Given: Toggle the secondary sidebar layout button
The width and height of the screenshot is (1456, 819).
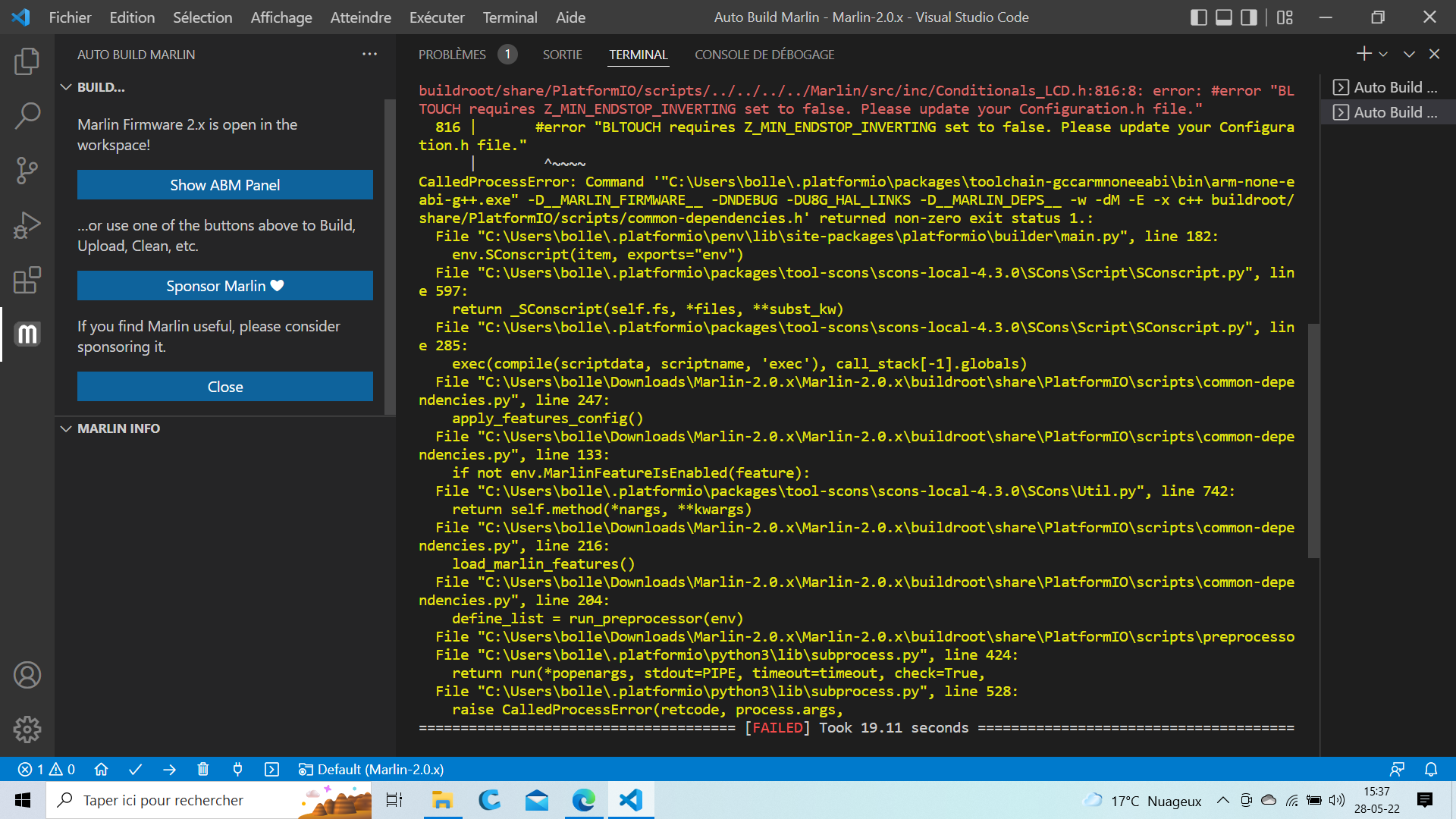Looking at the screenshot, I should tap(1248, 17).
